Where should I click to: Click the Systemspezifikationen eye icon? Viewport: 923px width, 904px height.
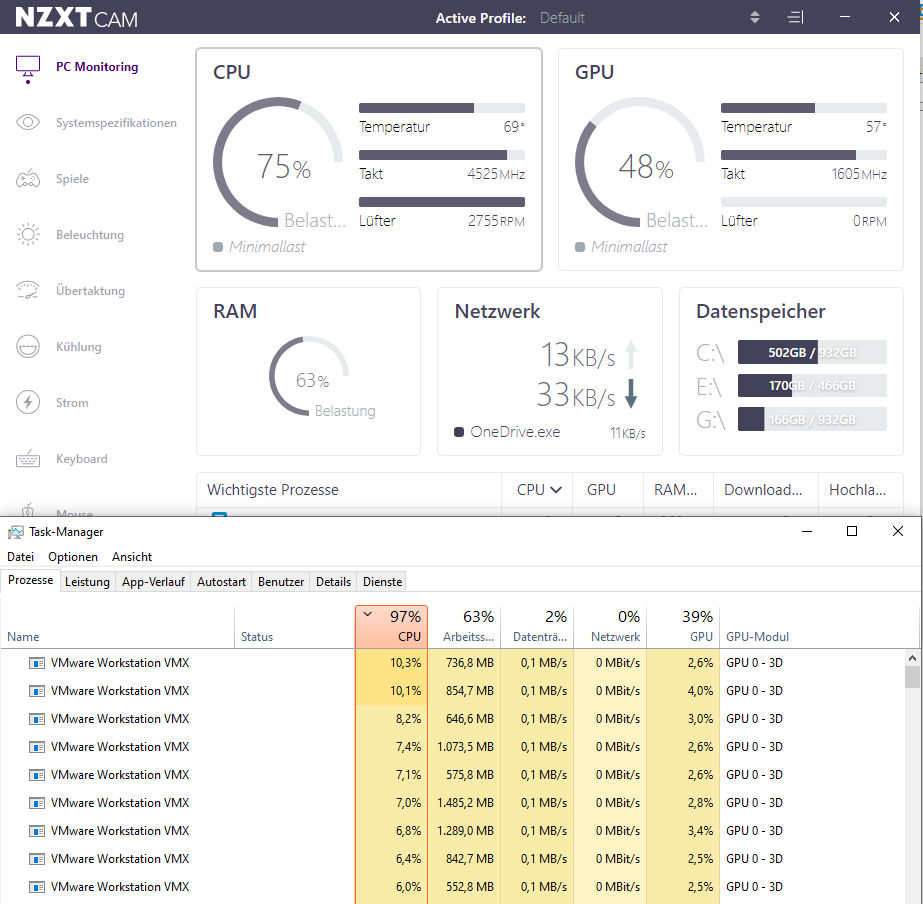tap(28, 122)
